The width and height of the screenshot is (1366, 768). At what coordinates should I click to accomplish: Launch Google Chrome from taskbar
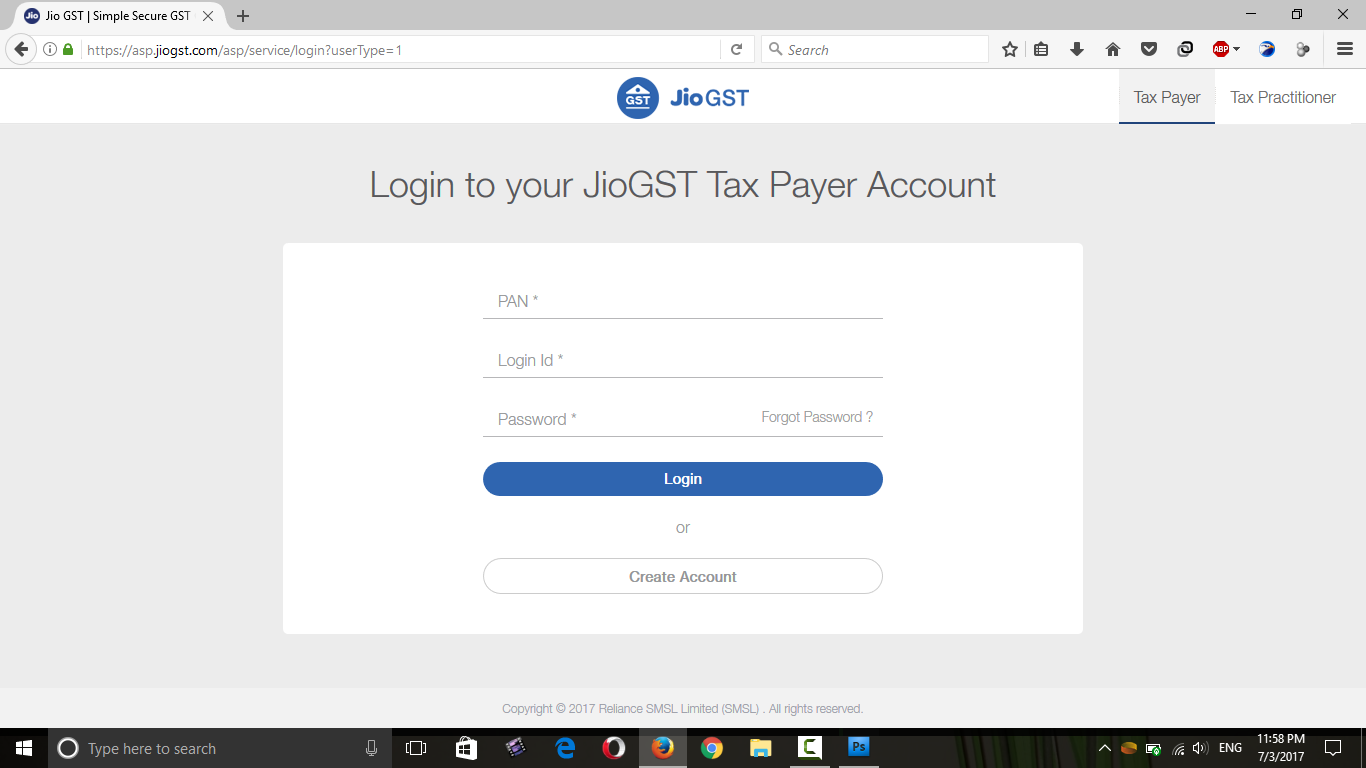click(x=711, y=748)
